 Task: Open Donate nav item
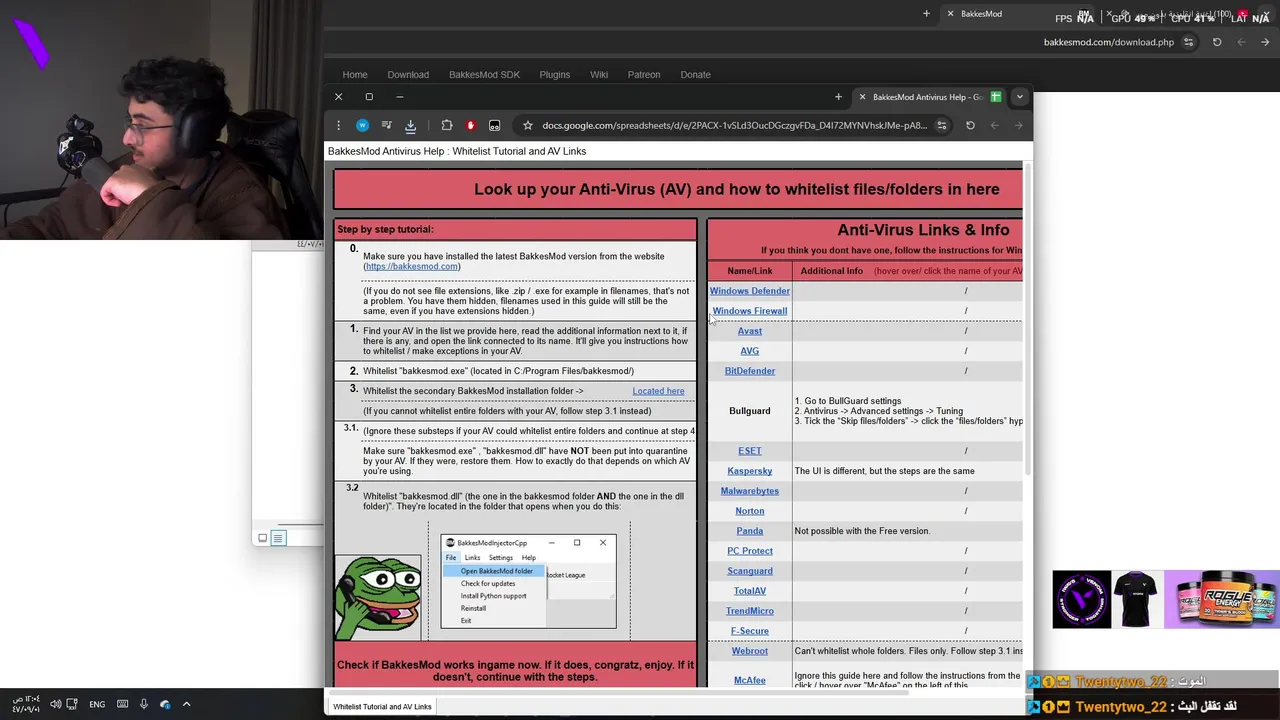(695, 75)
